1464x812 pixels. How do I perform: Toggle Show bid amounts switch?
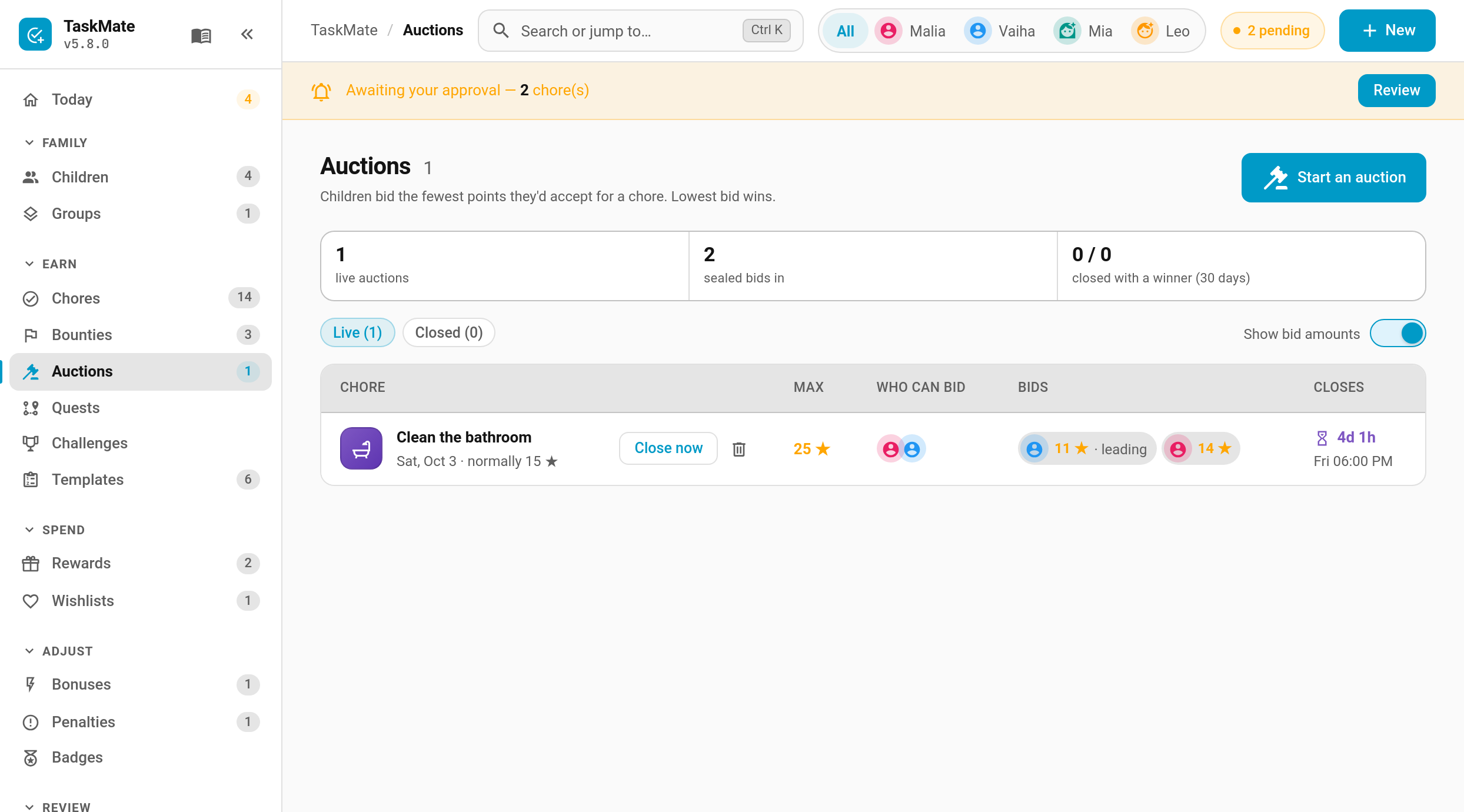click(x=1398, y=334)
